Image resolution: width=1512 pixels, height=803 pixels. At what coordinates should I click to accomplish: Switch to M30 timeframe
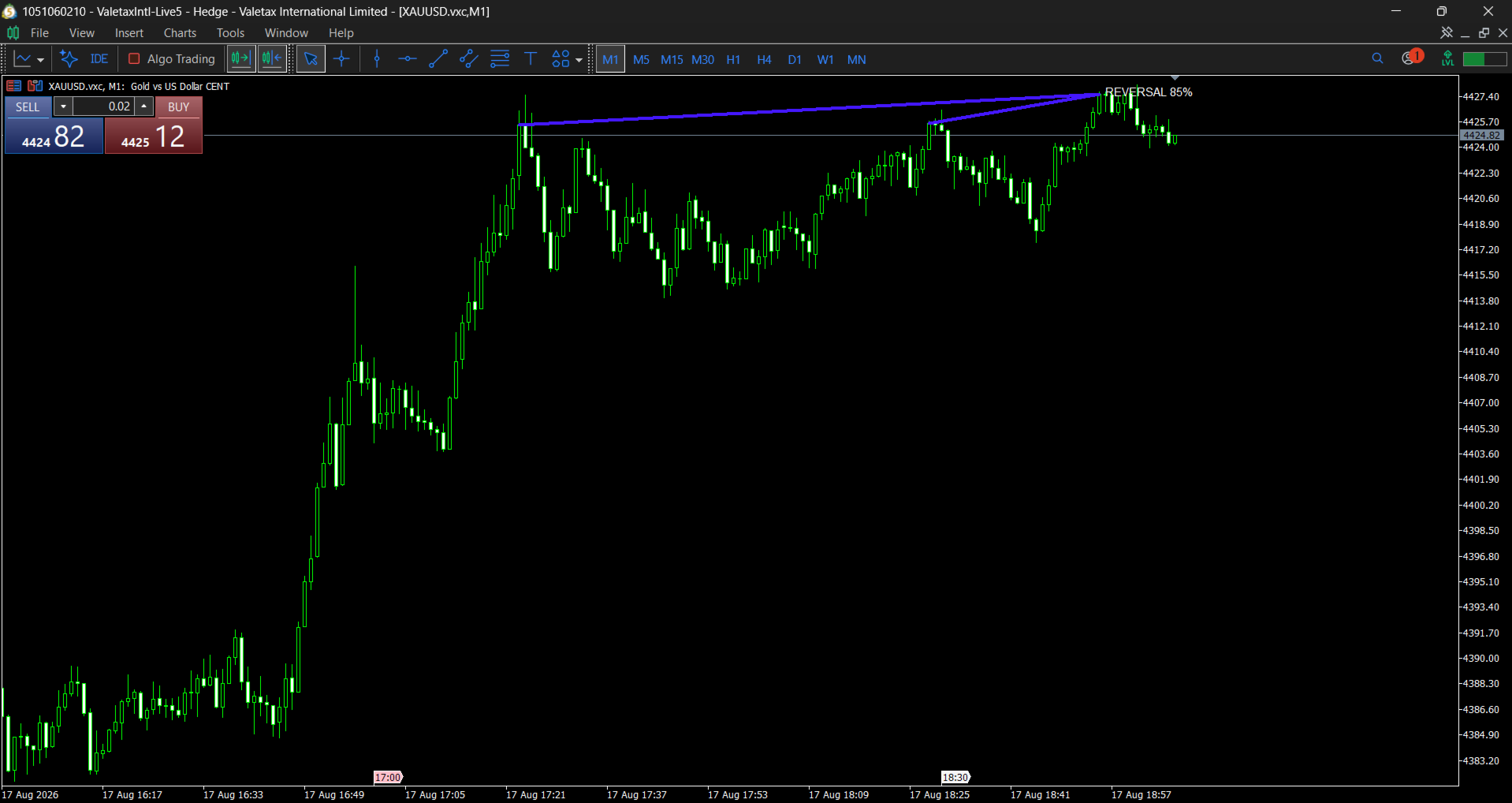702,60
